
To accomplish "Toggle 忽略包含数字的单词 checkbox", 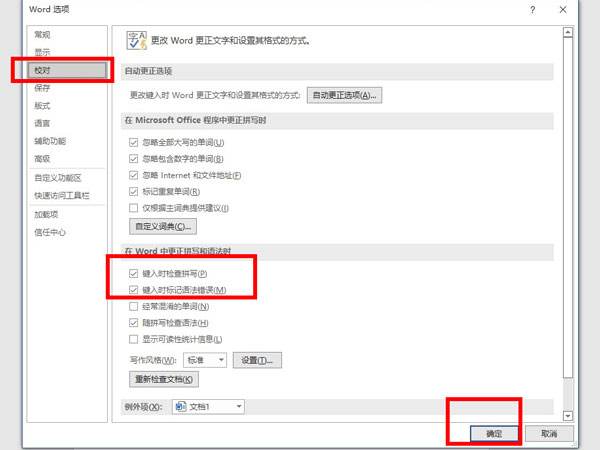I will [133, 159].
